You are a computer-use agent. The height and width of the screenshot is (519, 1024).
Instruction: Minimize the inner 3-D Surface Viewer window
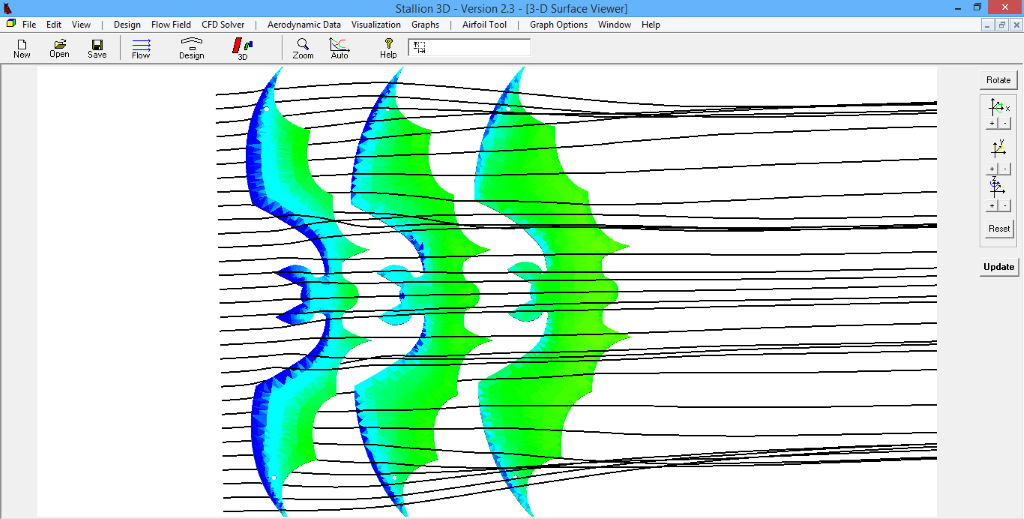988,25
